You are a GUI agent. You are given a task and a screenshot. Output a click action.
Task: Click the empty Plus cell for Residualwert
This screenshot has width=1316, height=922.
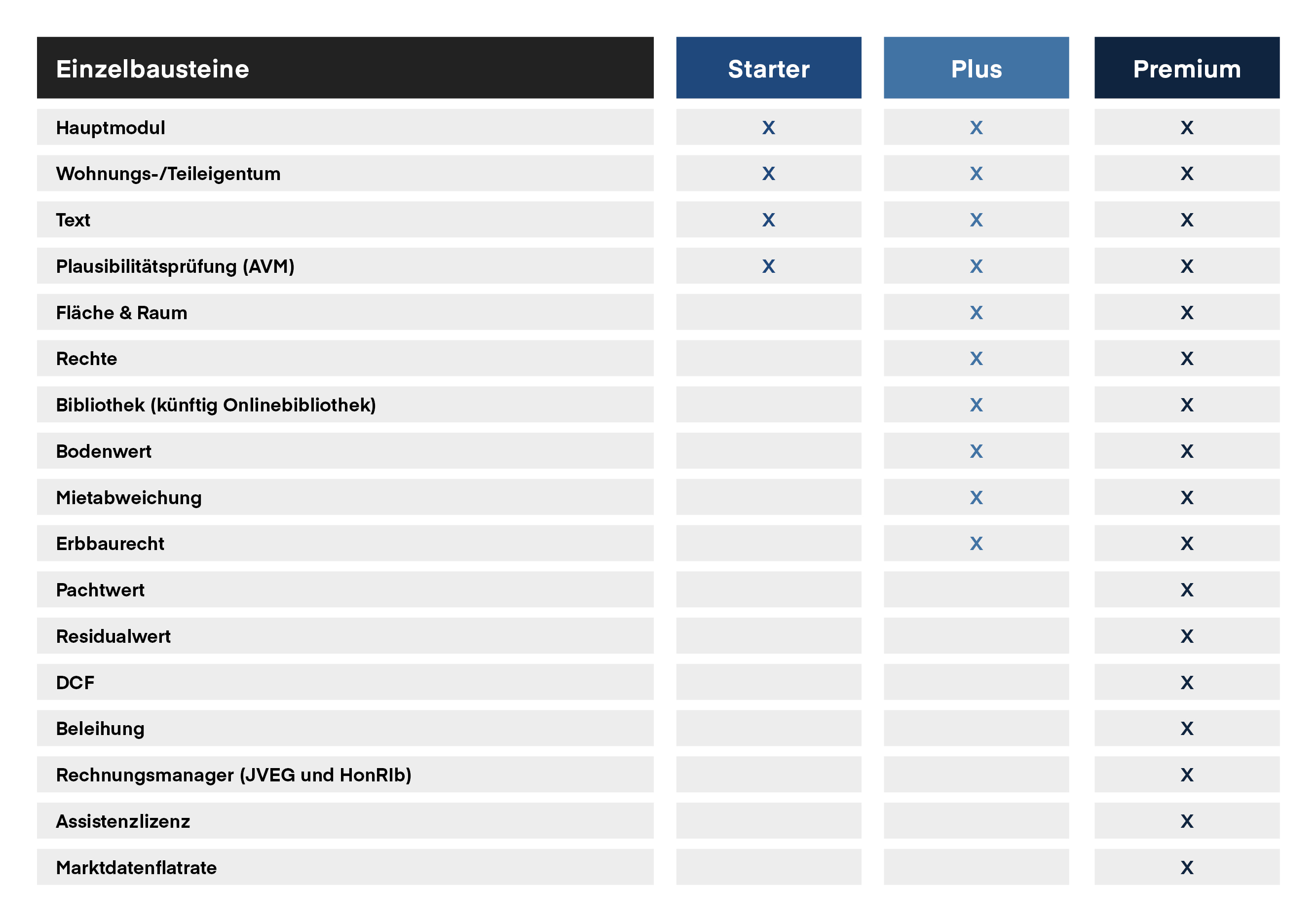point(976,635)
